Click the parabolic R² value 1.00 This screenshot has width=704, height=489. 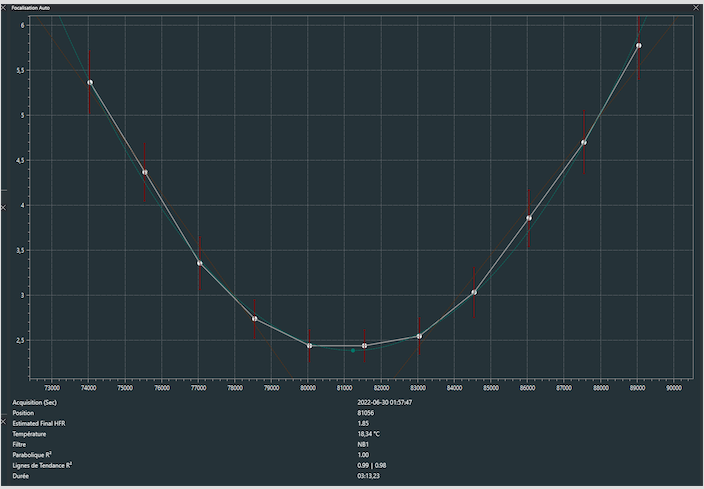pos(363,455)
